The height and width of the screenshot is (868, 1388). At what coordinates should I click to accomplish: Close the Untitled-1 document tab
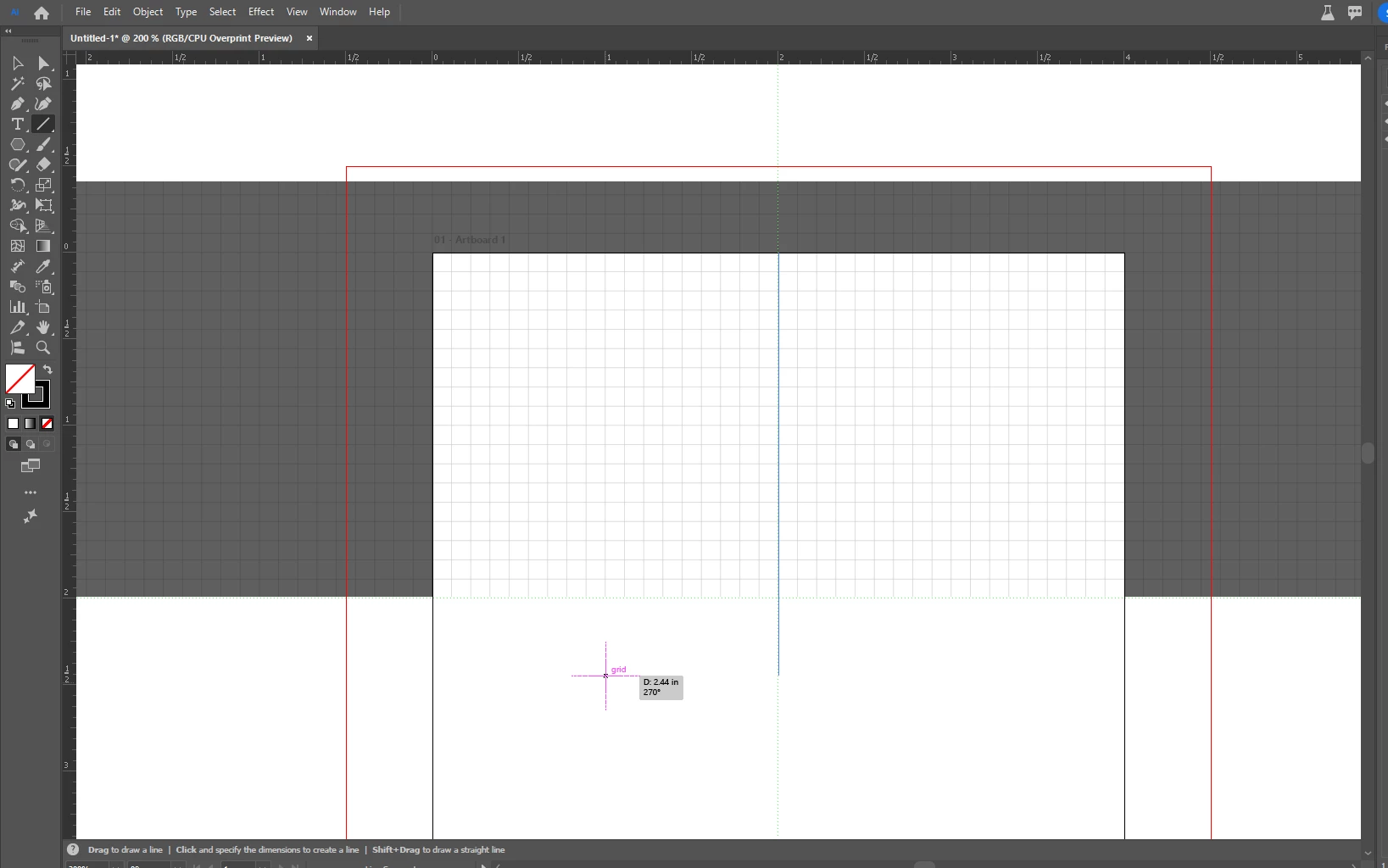pos(309,38)
